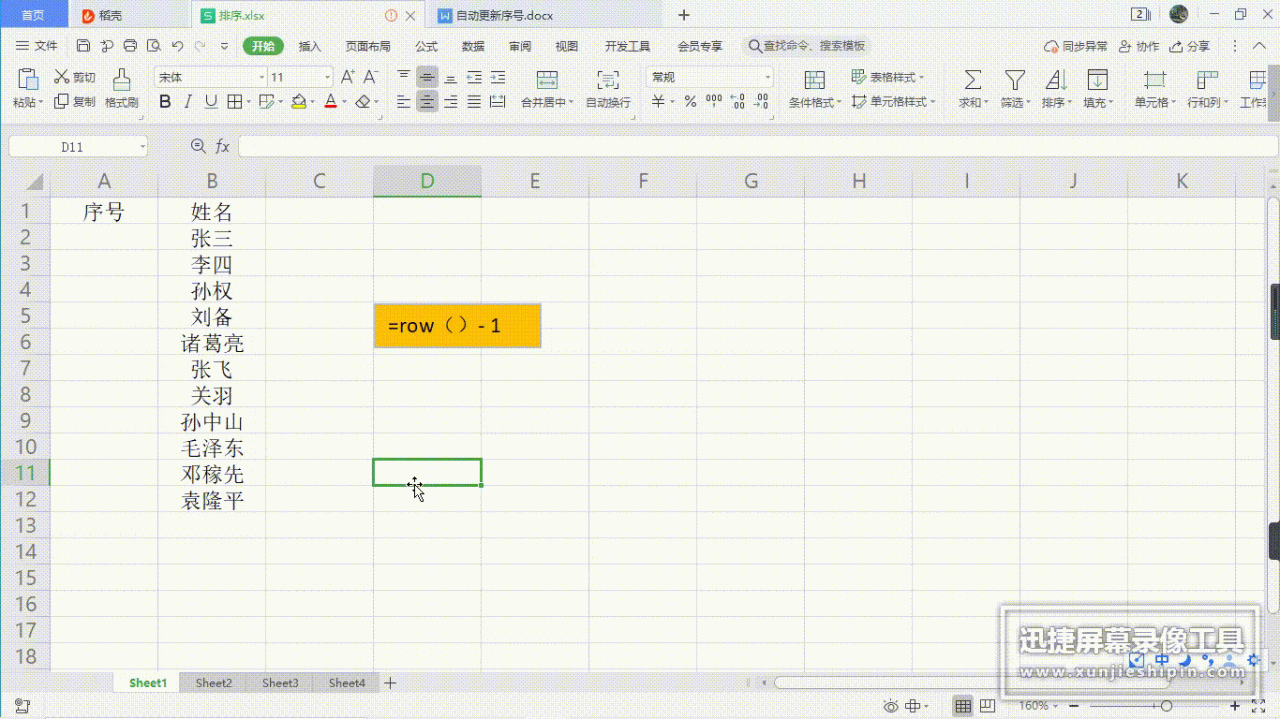
Task: Open the number format dropdown 常规
Action: [768, 77]
